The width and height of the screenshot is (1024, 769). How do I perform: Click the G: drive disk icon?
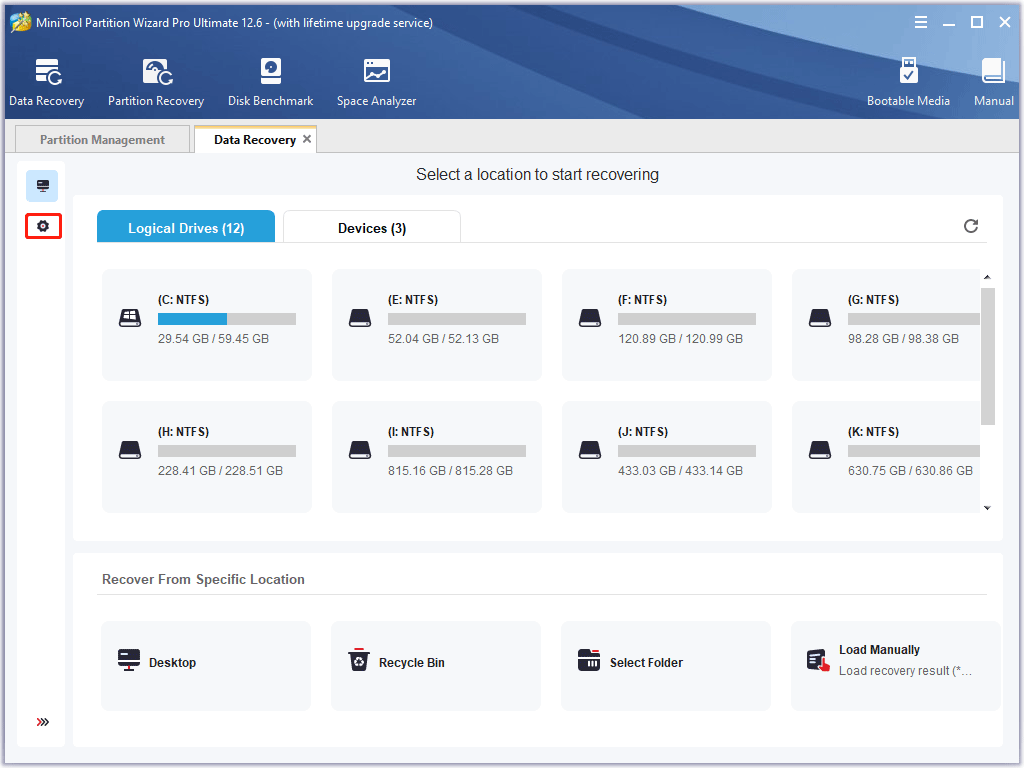click(x=820, y=318)
